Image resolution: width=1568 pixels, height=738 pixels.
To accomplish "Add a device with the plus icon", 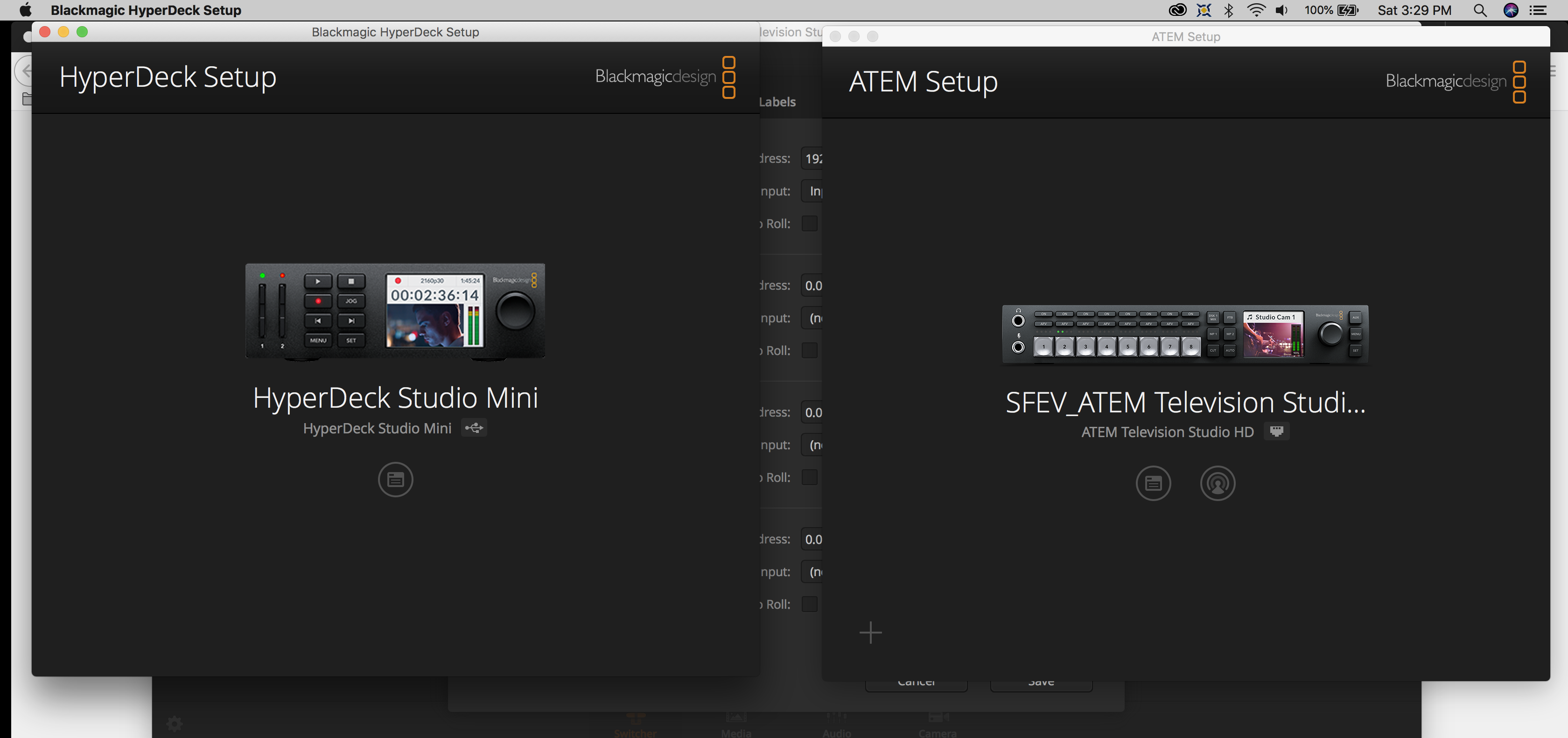I will 870,632.
